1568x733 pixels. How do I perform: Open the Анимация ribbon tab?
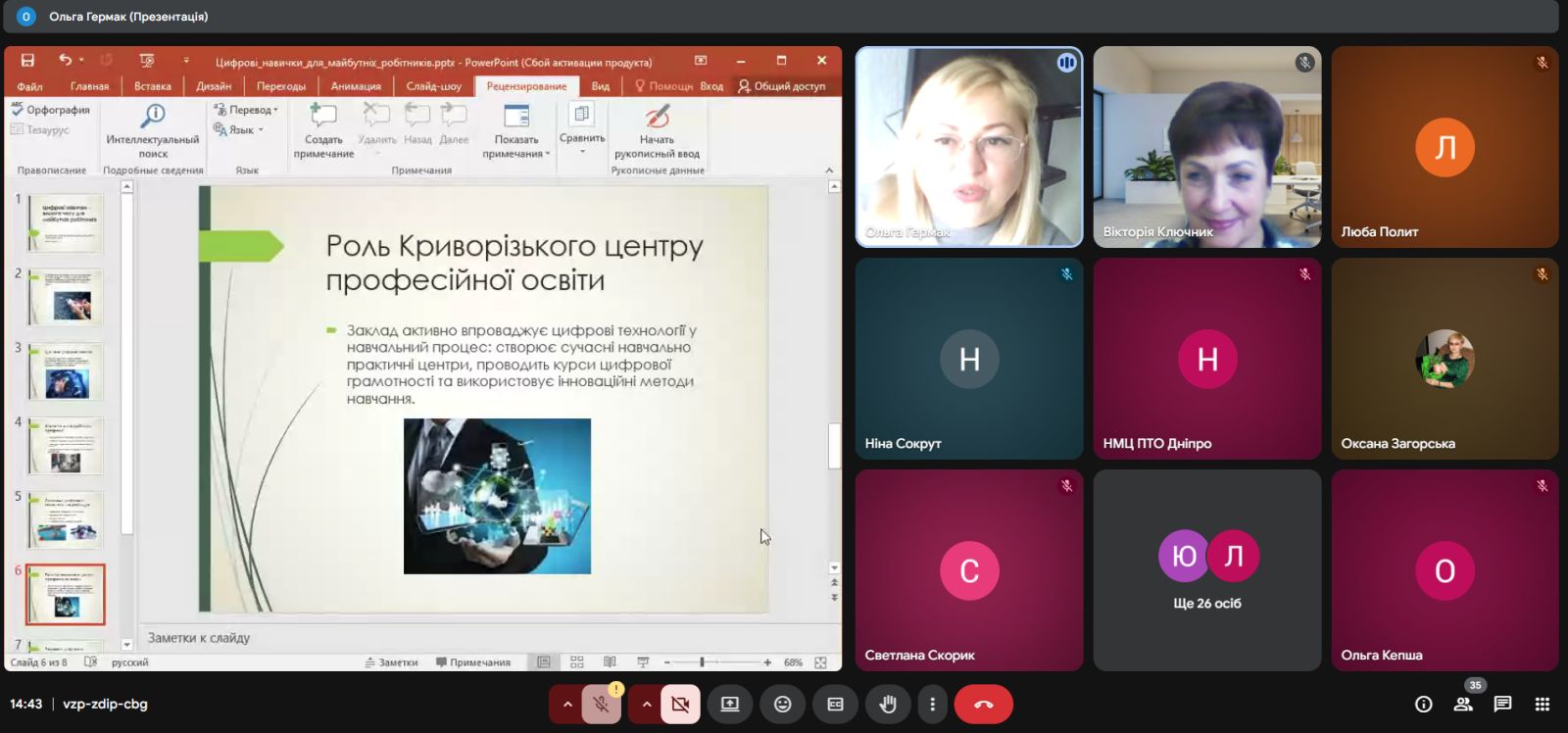pyautogui.click(x=356, y=86)
